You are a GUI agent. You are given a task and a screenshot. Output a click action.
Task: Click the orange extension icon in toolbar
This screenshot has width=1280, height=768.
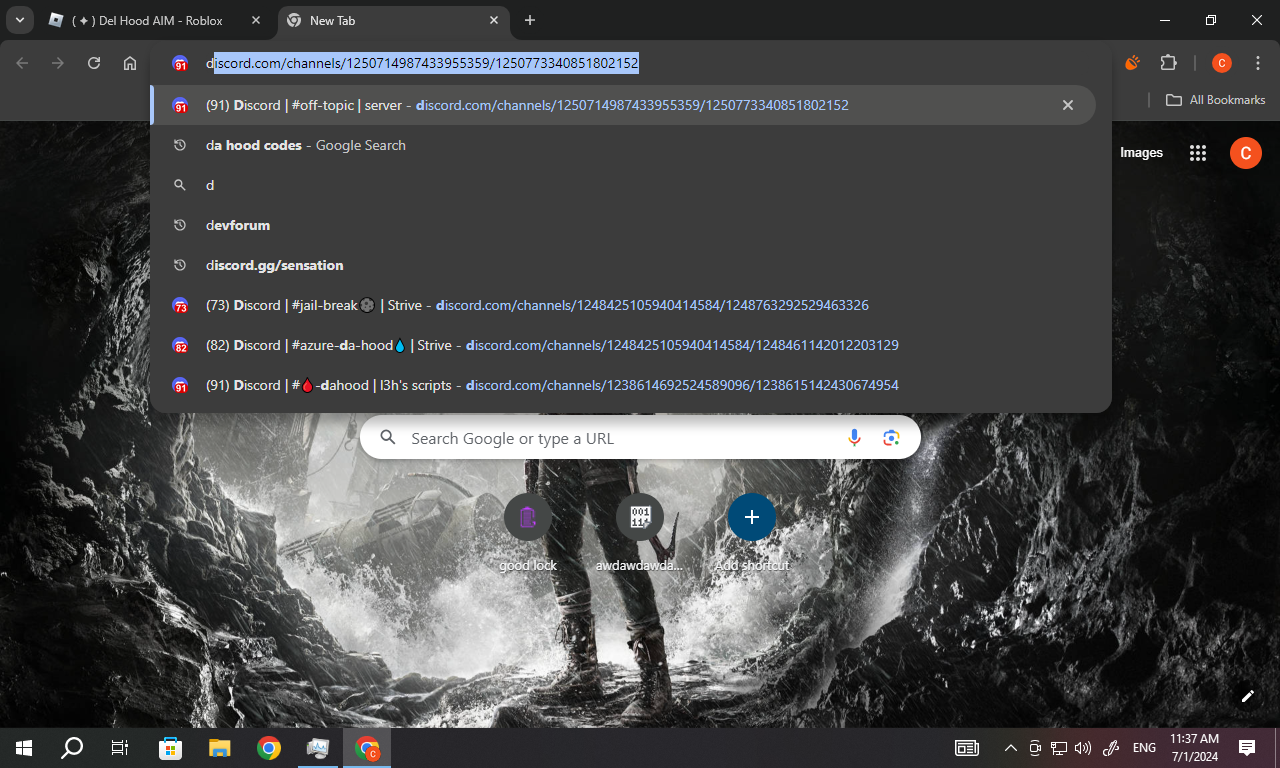(x=1132, y=63)
